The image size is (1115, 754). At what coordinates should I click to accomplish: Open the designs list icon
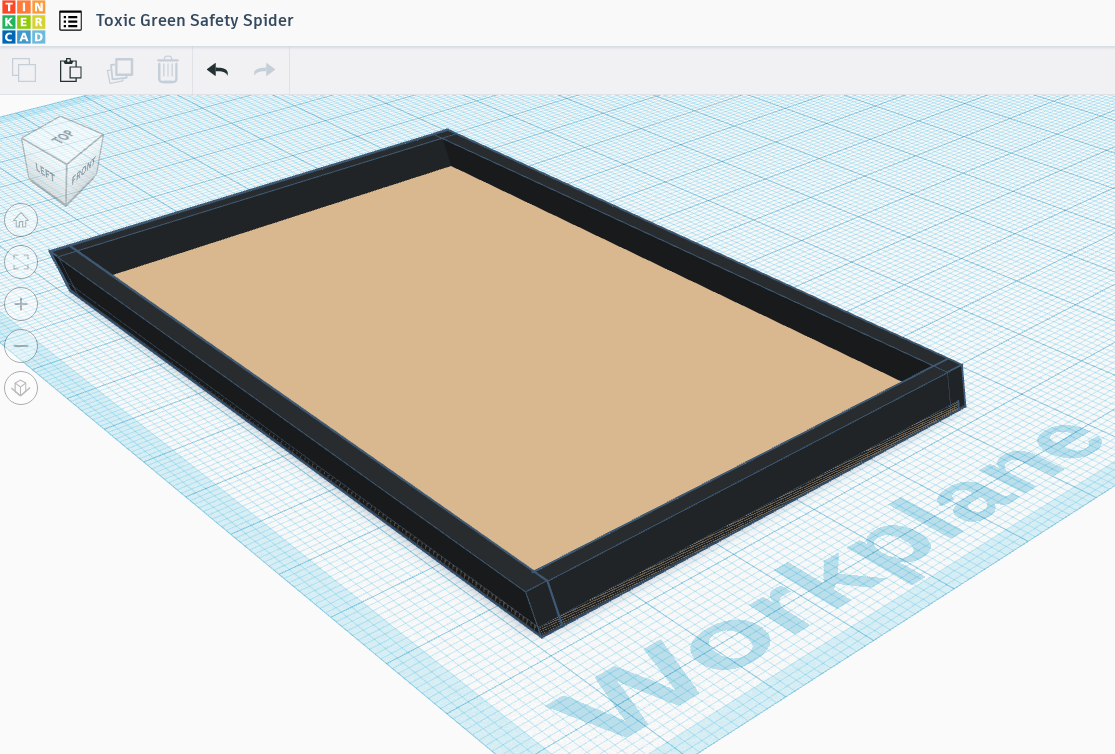point(70,21)
